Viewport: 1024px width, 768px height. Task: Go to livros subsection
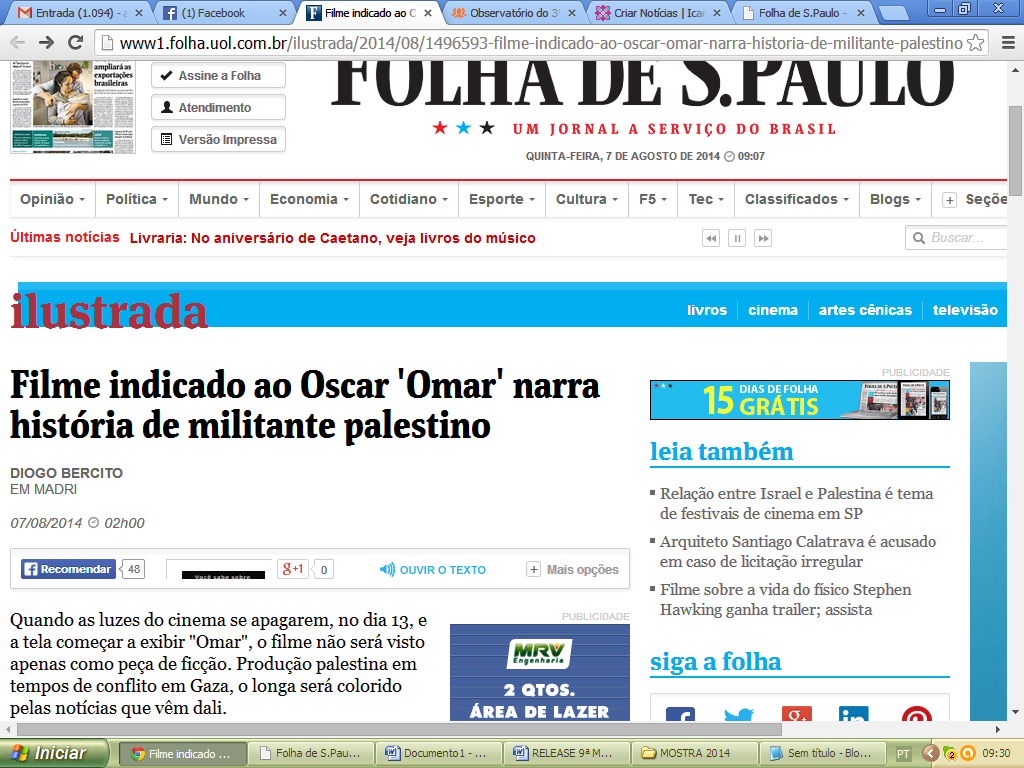707,310
